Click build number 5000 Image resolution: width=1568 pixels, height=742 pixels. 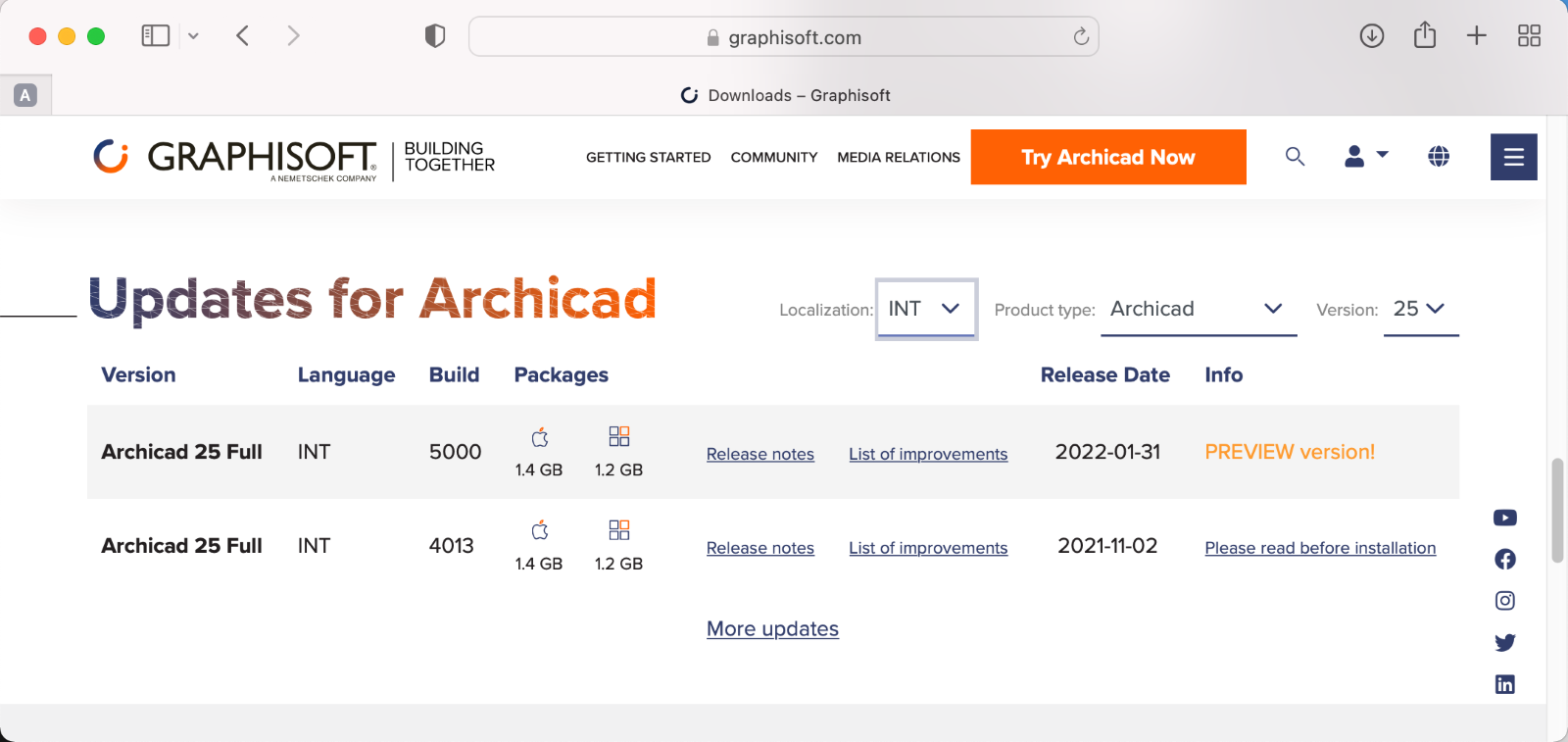[x=456, y=452]
